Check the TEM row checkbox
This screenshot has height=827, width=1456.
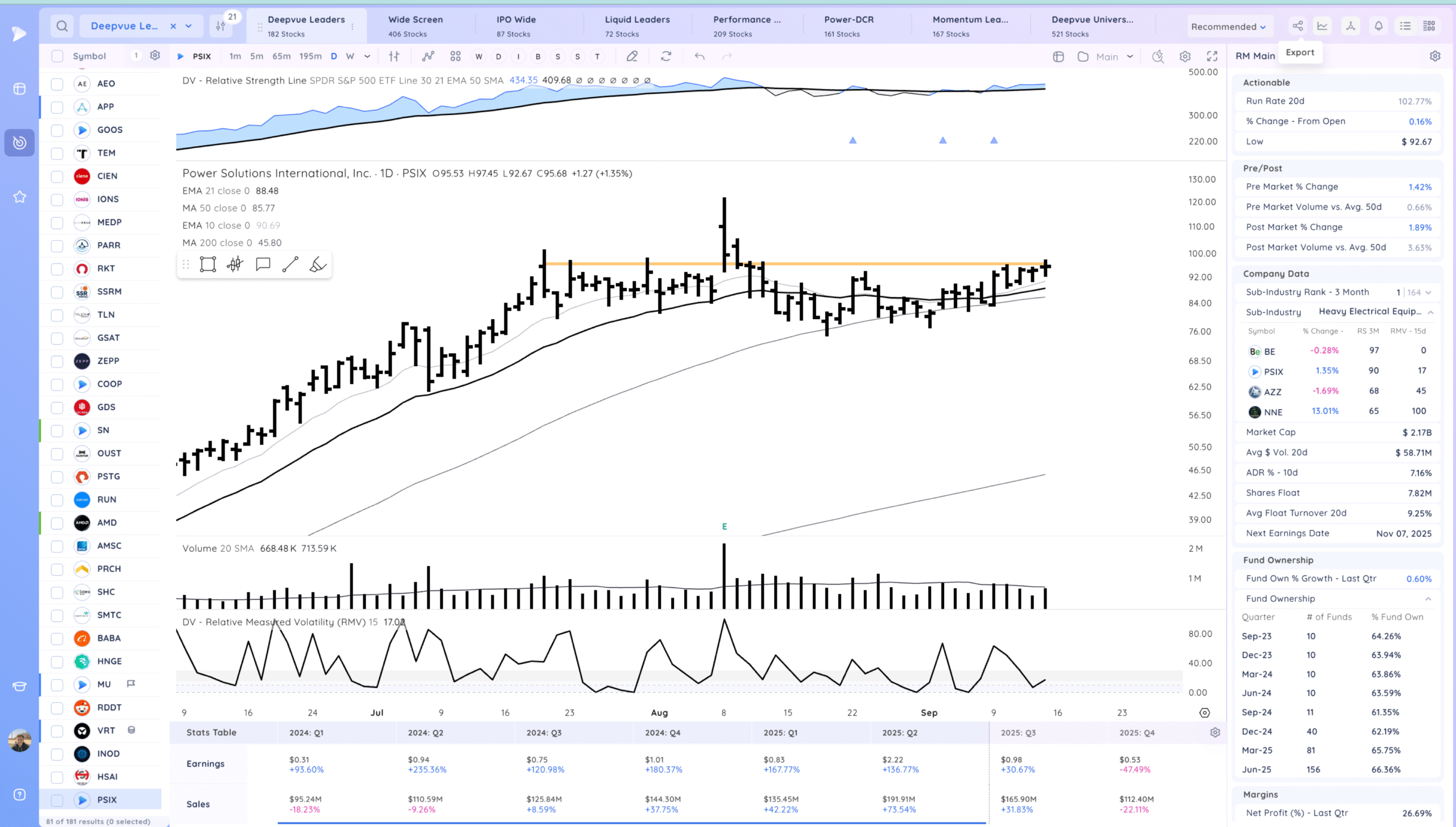click(57, 154)
